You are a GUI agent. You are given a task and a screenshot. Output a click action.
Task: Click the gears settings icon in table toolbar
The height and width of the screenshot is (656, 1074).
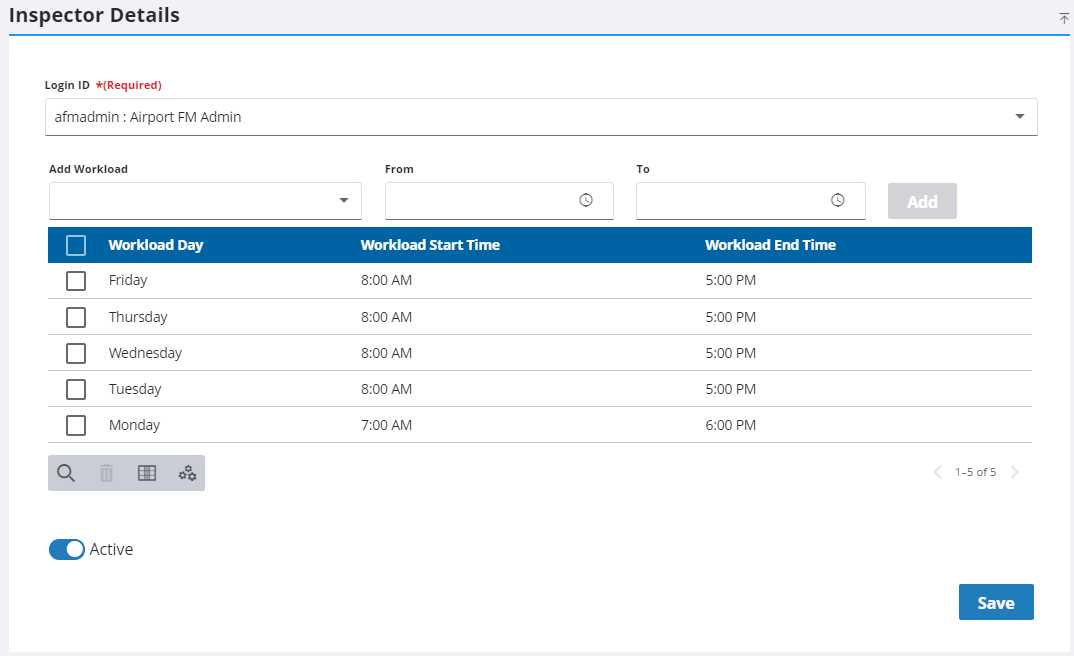tap(187, 472)
